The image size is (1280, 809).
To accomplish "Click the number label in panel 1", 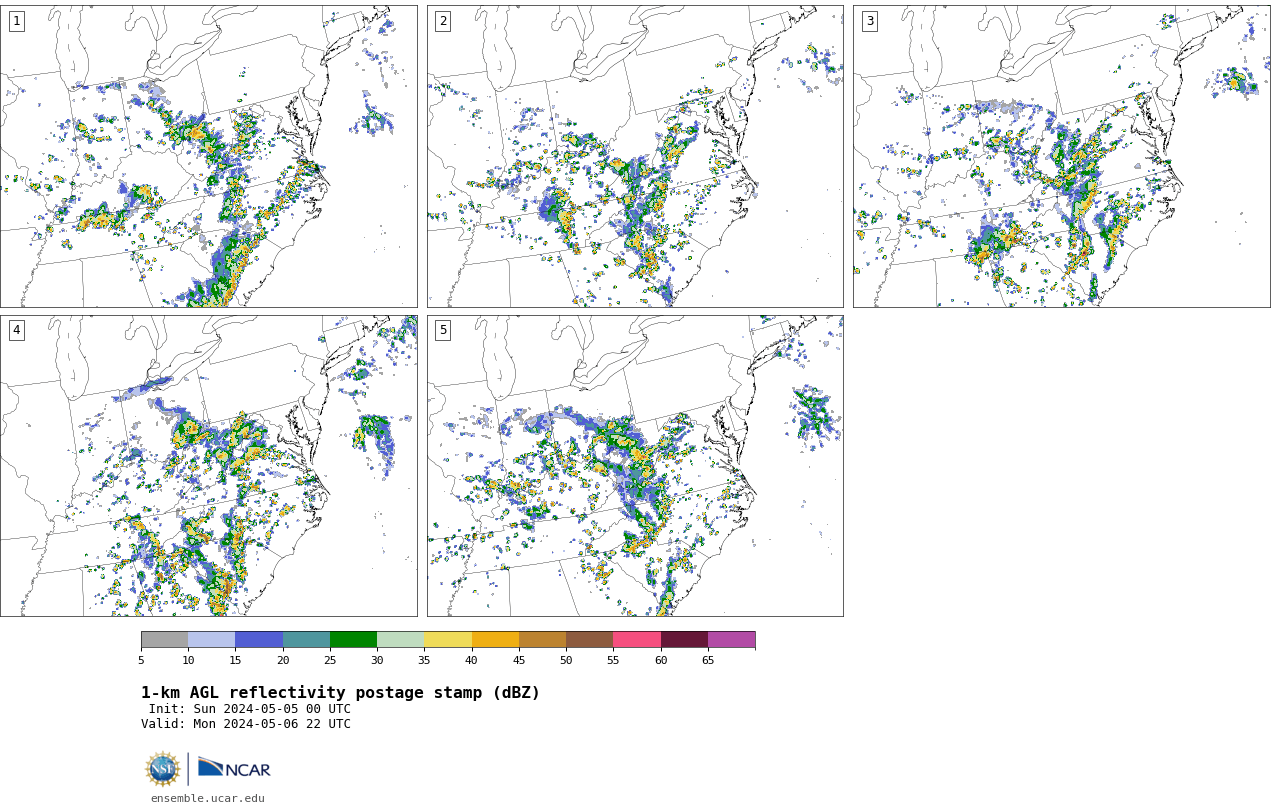I will click(16, 21).
